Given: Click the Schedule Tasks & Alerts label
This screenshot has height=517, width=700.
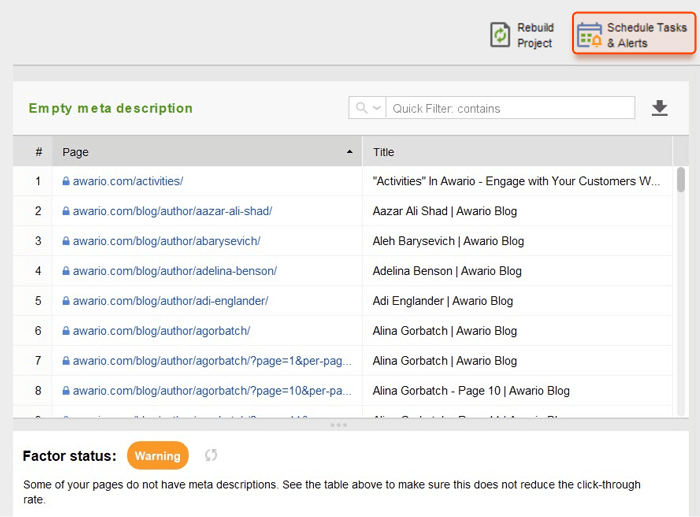Looking at the screenshot, I should pos(646,35).
